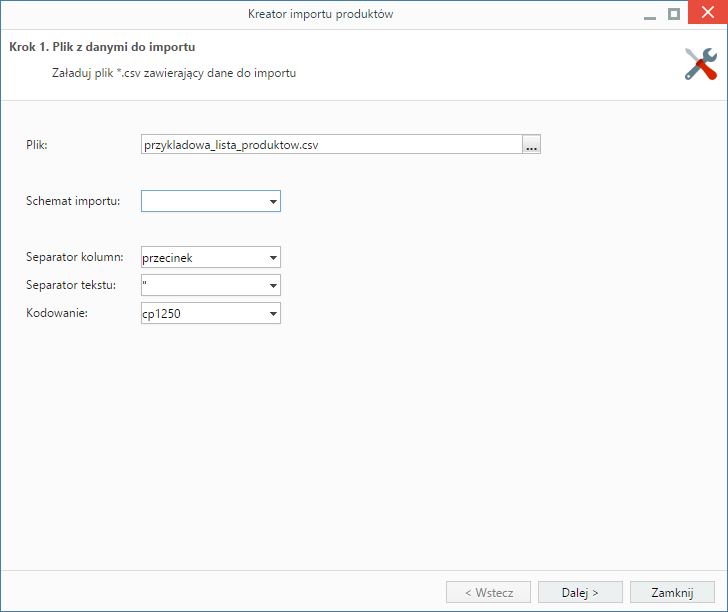Open the Separator kolumn dropdown arrow

pos(273,257)
